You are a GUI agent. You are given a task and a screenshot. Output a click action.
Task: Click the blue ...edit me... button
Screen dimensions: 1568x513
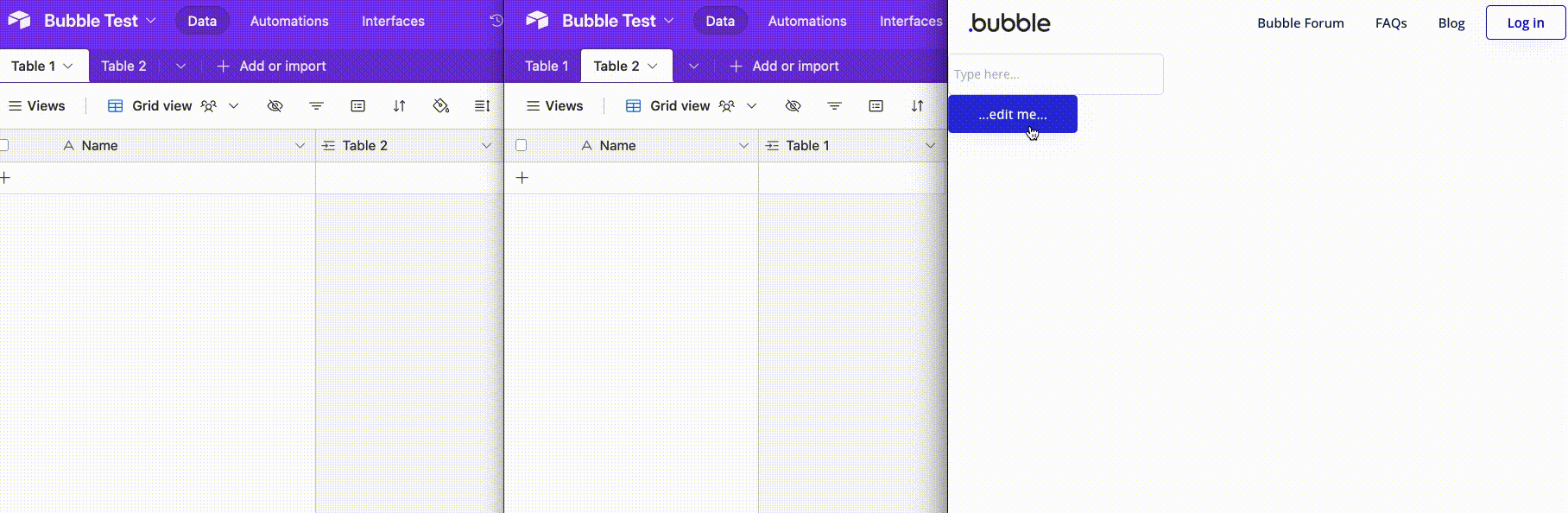[x=1013, y=114]
